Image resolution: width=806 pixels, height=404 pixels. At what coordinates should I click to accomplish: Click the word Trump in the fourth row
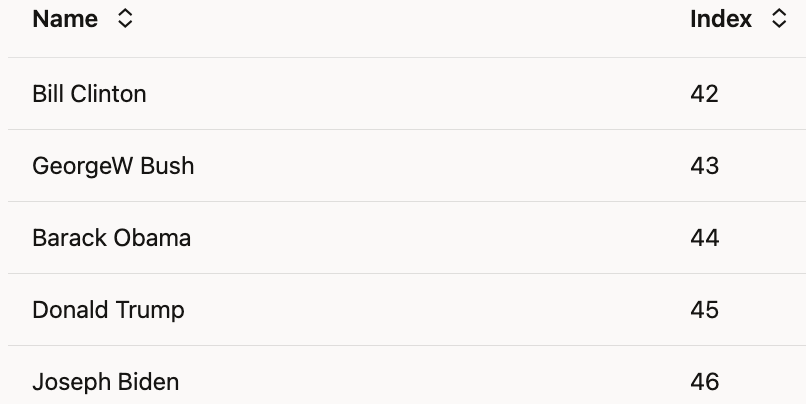[150, 310]
